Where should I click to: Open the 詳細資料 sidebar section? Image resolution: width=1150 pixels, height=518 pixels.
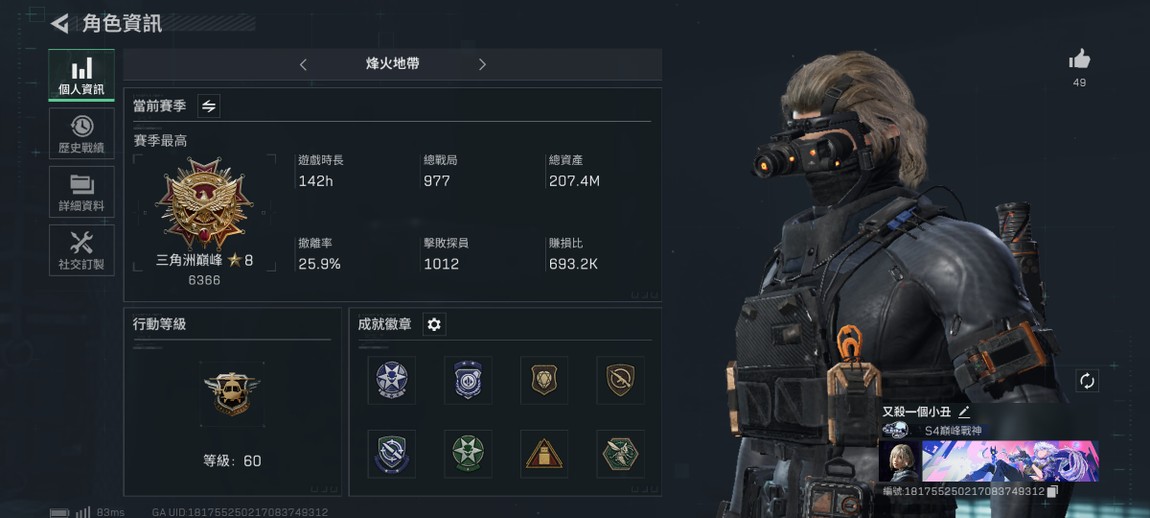(81, 191)
